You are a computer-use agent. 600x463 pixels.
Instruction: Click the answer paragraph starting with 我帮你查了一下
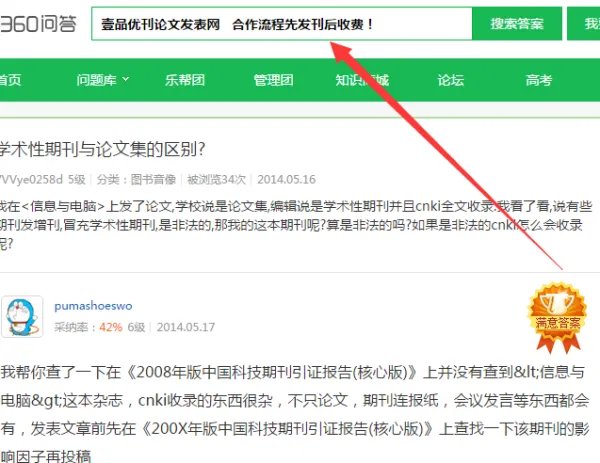(x=295, y=415)
